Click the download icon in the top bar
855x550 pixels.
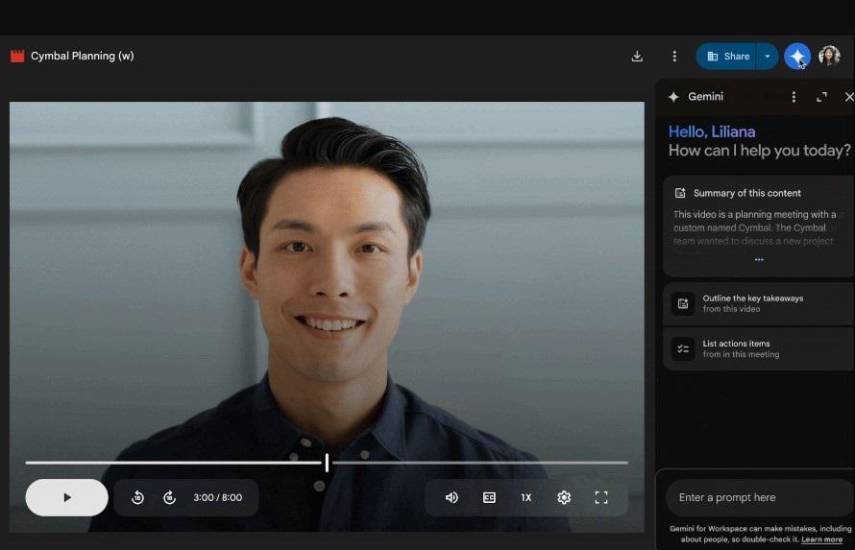coord(637,56)
